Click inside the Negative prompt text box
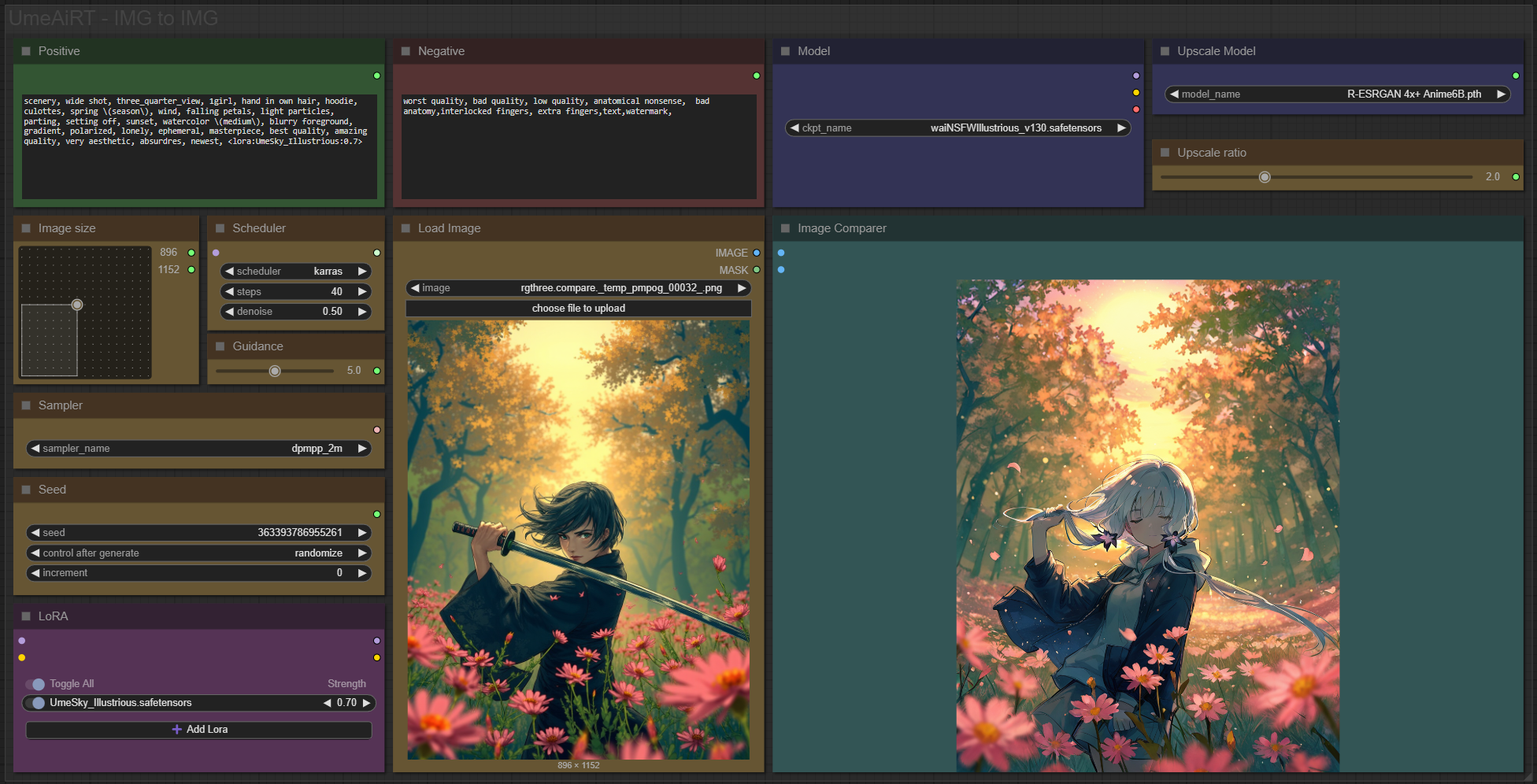1537x784 pixels. click(579, 146)
